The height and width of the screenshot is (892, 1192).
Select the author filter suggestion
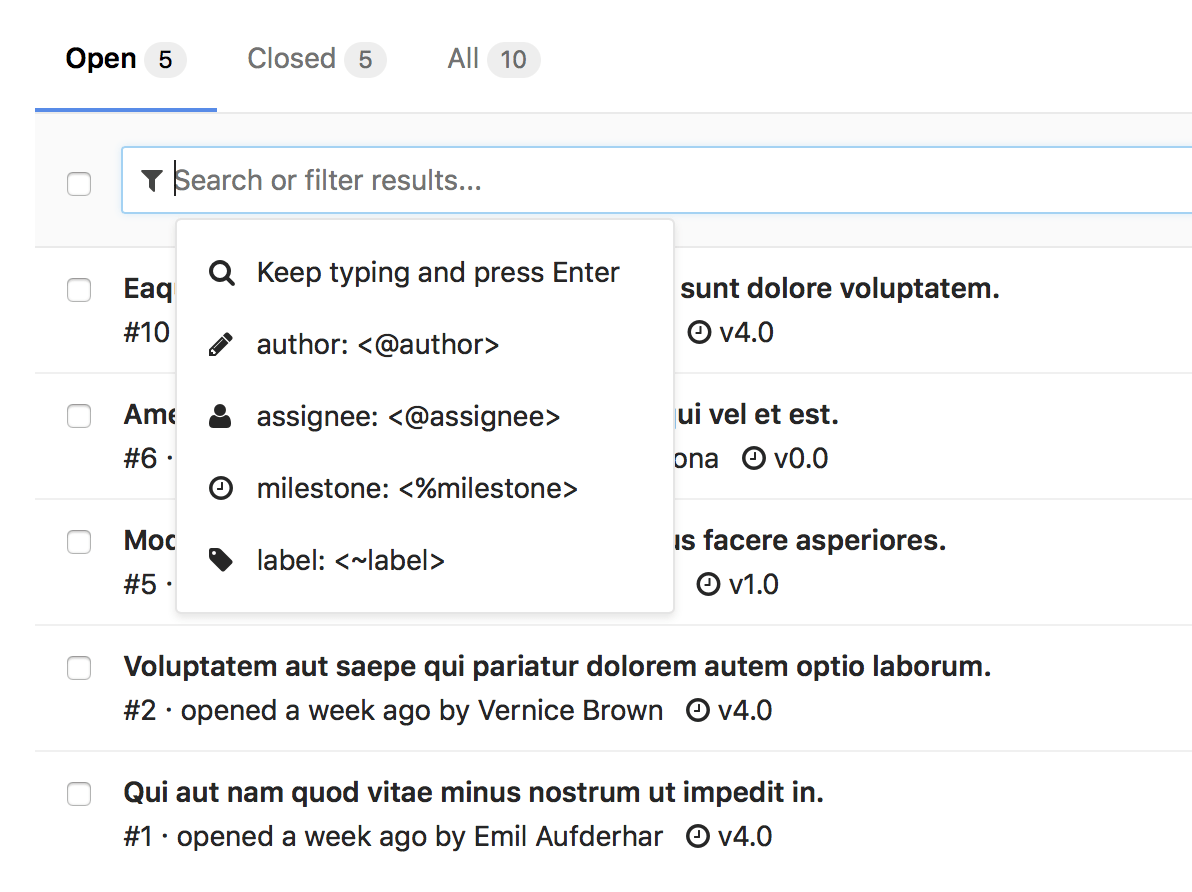pyautogui.click(x=378, y=344)
